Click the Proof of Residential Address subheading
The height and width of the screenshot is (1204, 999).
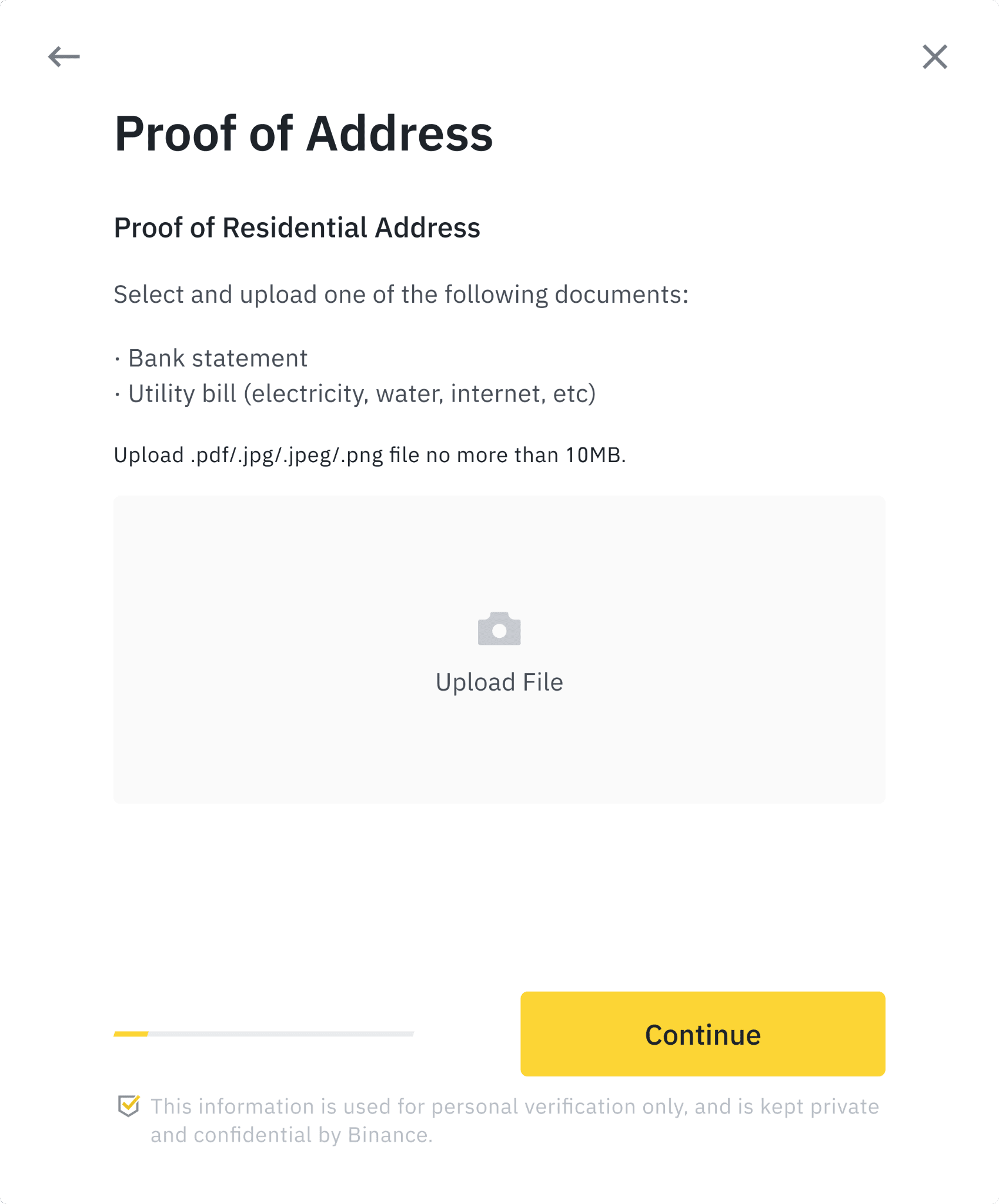point(297,228)
